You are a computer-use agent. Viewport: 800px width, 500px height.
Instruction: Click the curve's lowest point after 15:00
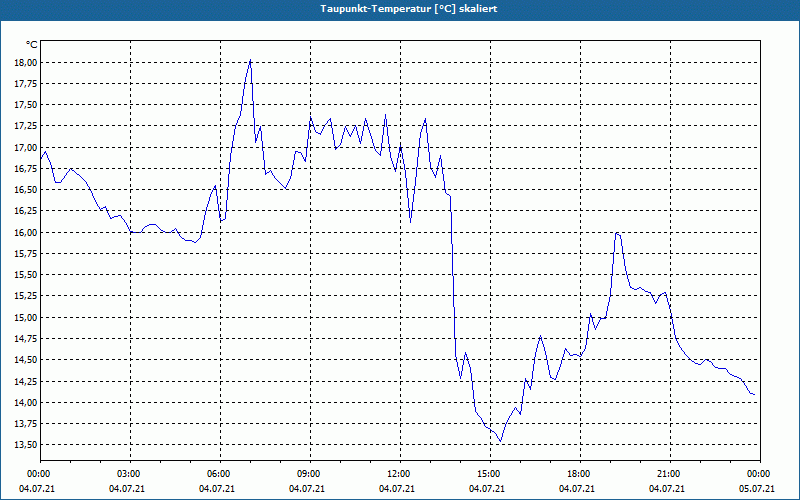501,441
